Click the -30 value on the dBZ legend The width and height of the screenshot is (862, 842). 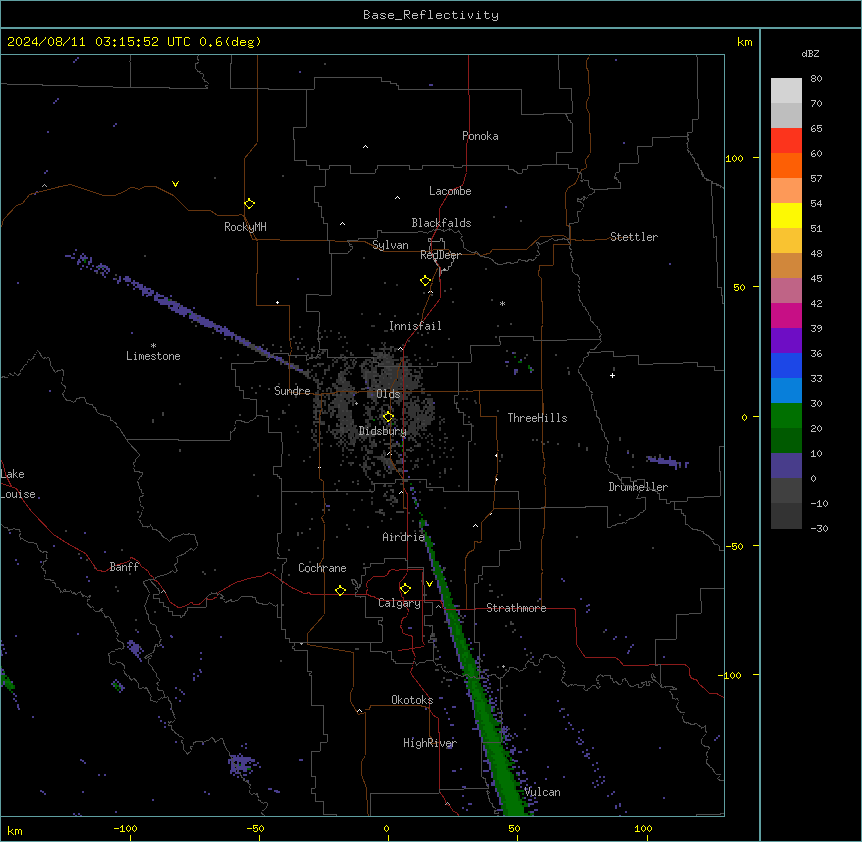pyautogui.click(x=819, y=529)
